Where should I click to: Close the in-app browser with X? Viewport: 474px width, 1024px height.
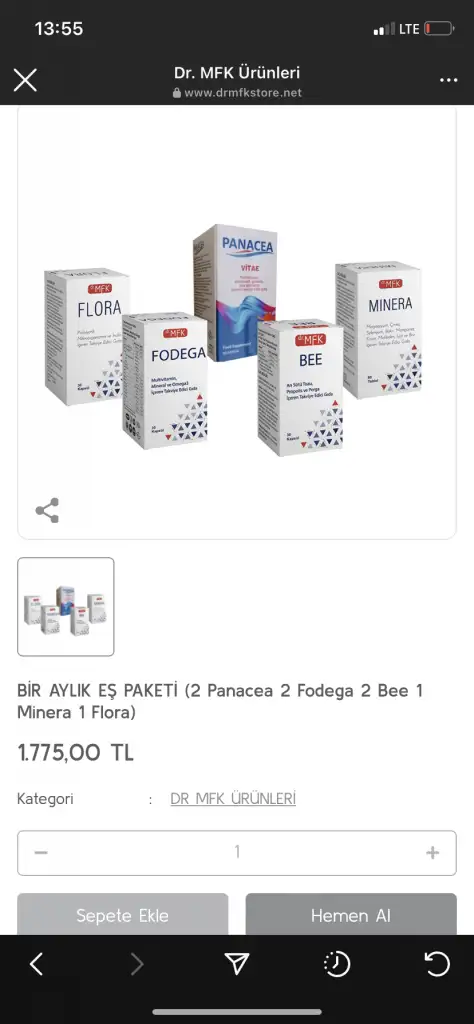[25, 80]
